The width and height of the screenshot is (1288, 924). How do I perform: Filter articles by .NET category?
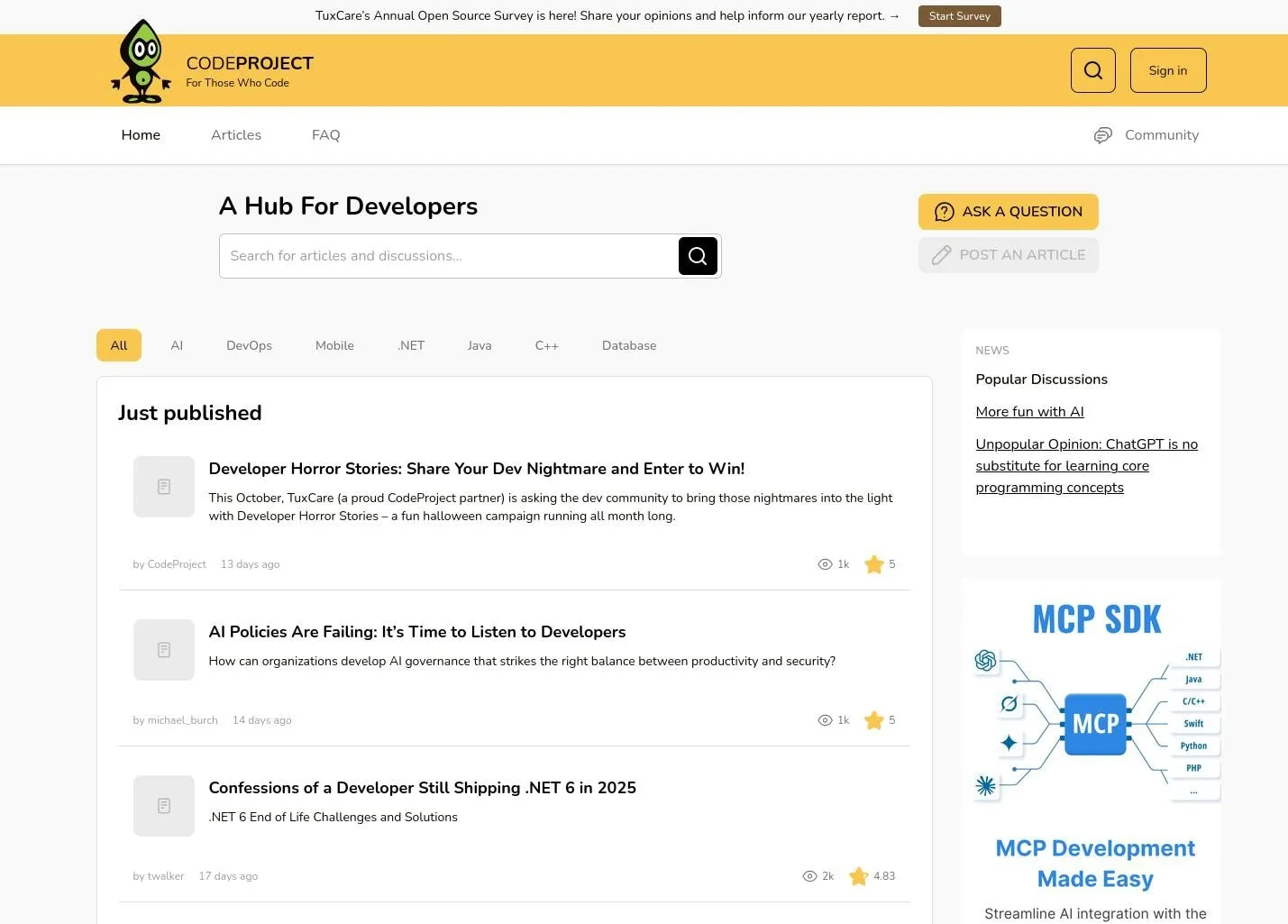pyautogui.click(x=411, y=345)
